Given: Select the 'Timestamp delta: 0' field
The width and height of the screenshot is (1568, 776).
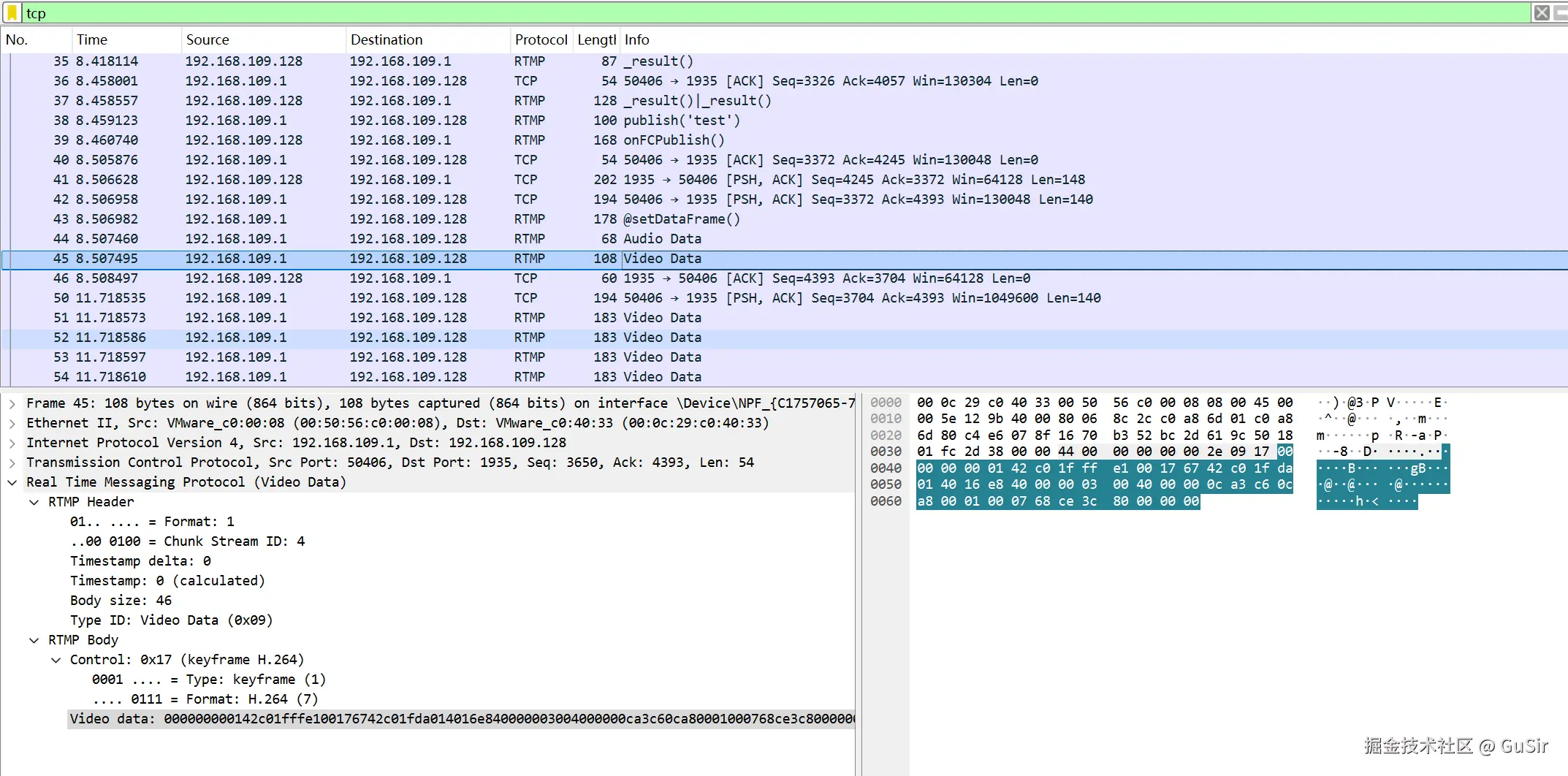Looking at the screenshot, I should [140, 561].
